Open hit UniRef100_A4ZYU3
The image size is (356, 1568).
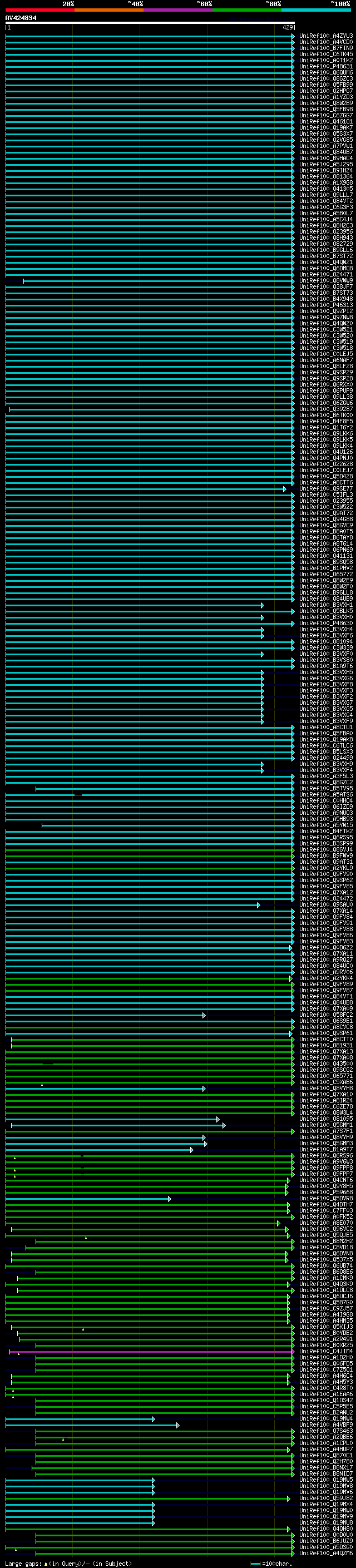(326, 36)
